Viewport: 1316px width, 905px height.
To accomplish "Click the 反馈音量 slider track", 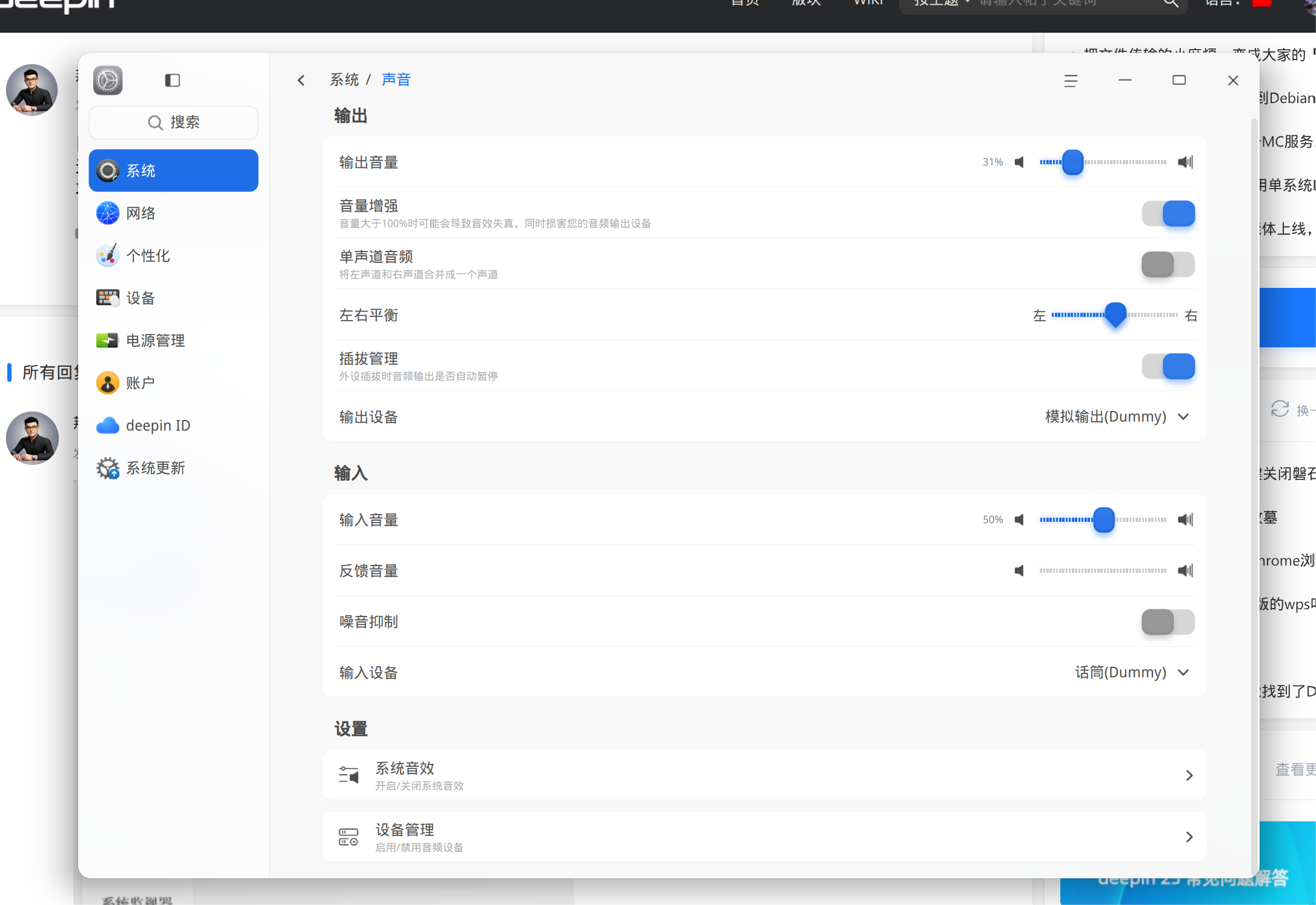I will 1103,570.
